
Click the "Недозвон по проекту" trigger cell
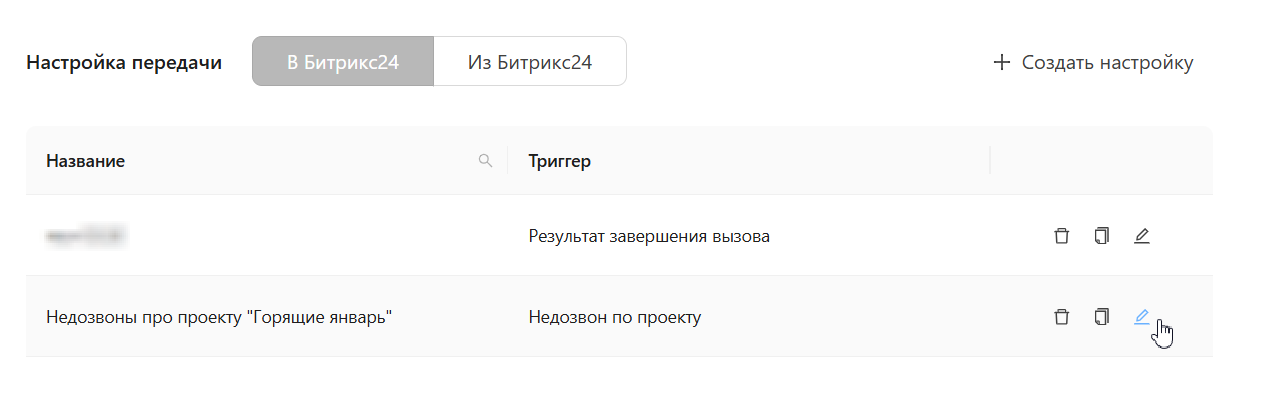615,318
